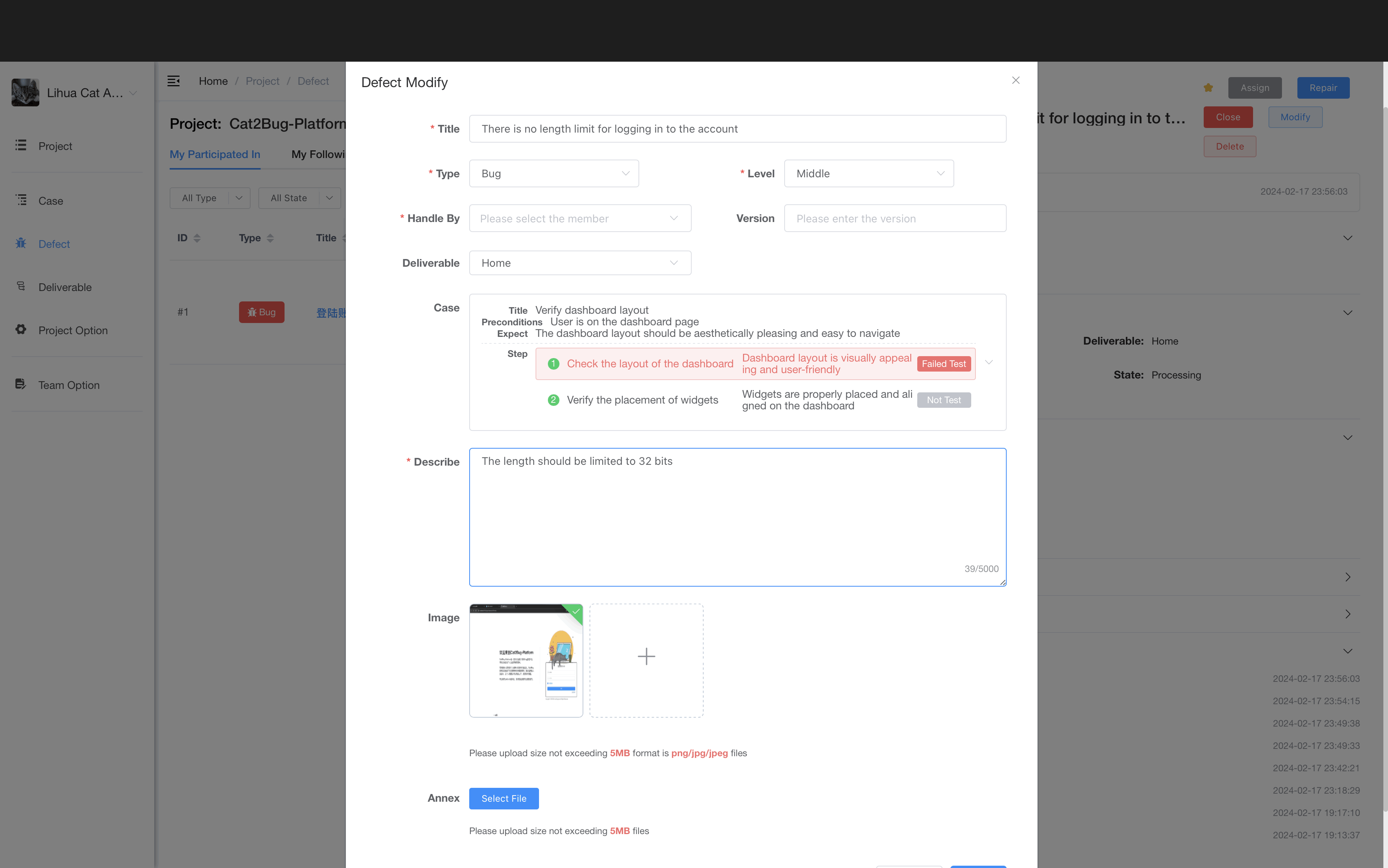Click the defect #1 title link
The width and height of the screenshot is (1388, 868).
pyautogui.click(x=331, y=313)
